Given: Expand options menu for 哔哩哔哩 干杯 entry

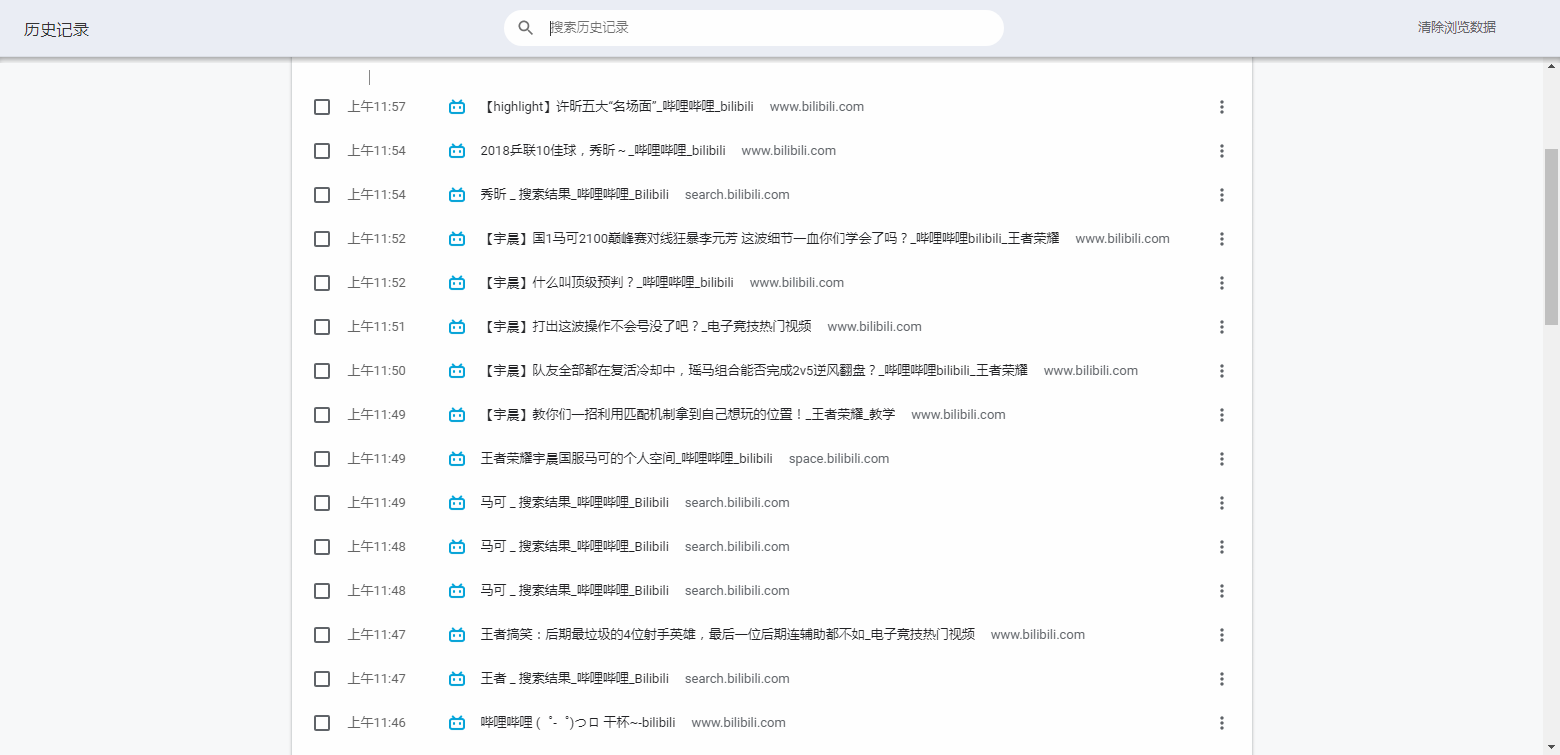Looking at the screenshot, I should coord(1221,723).
